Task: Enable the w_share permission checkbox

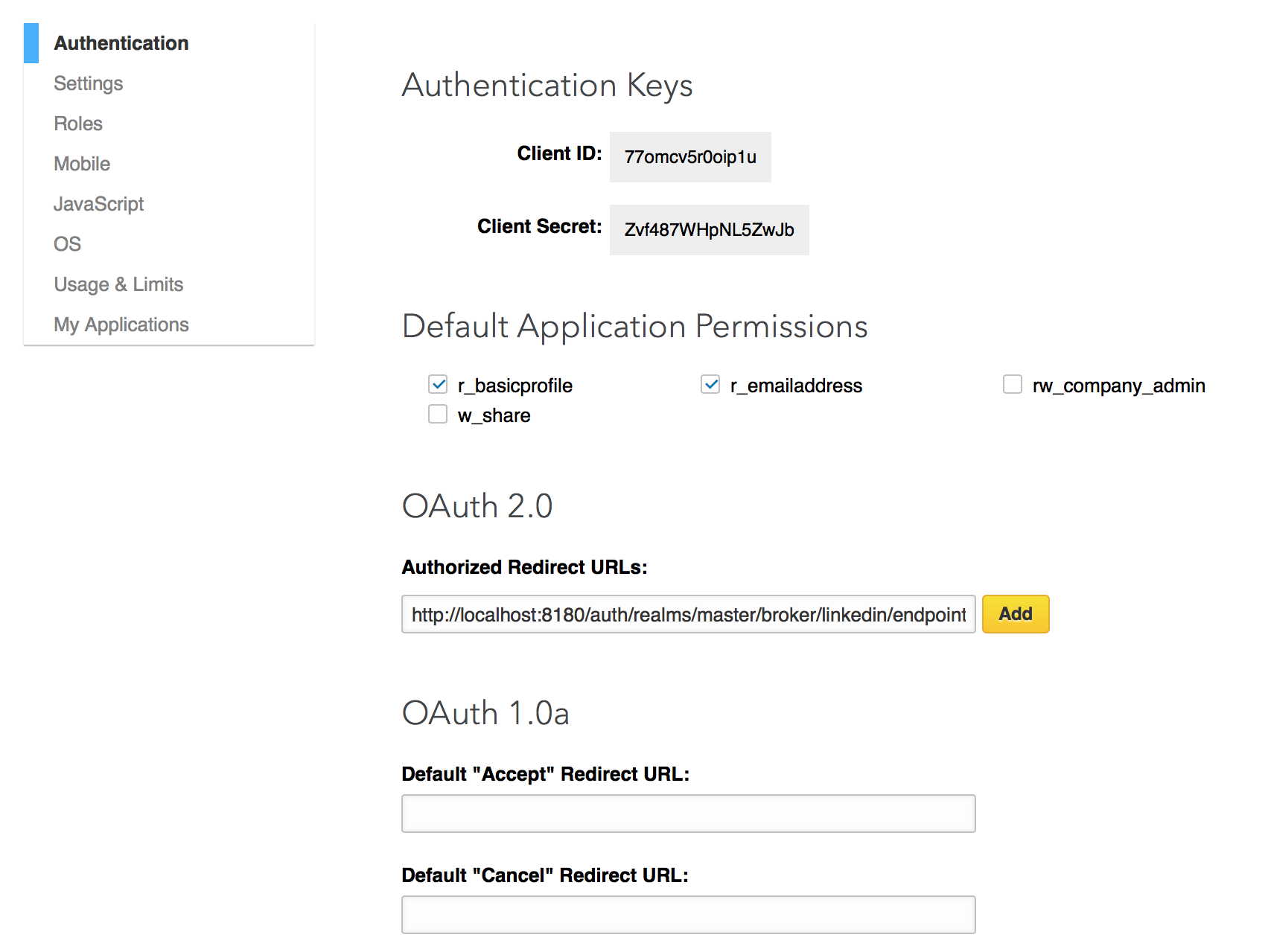Action: point(438,414)
